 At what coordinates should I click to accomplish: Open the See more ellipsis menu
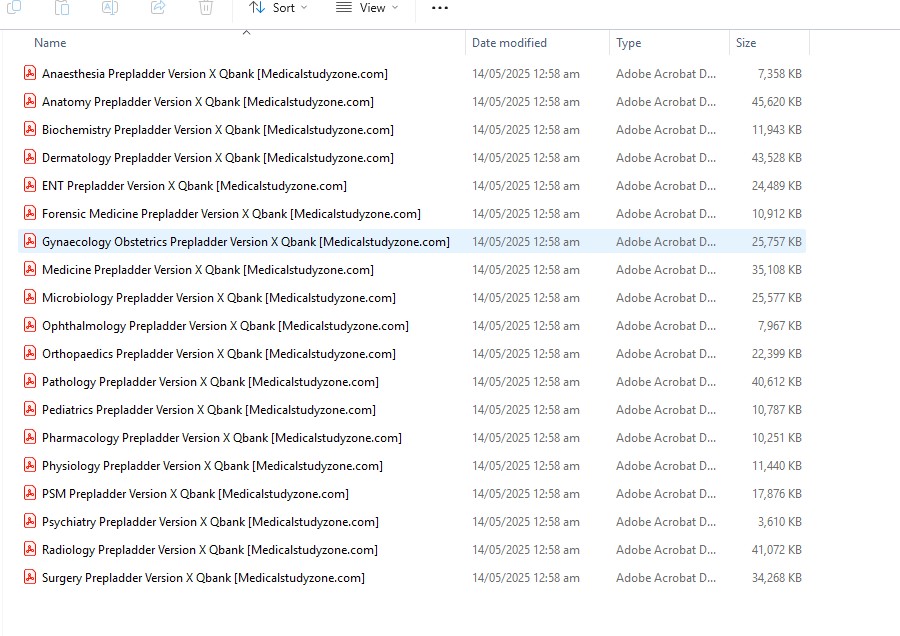440,7
